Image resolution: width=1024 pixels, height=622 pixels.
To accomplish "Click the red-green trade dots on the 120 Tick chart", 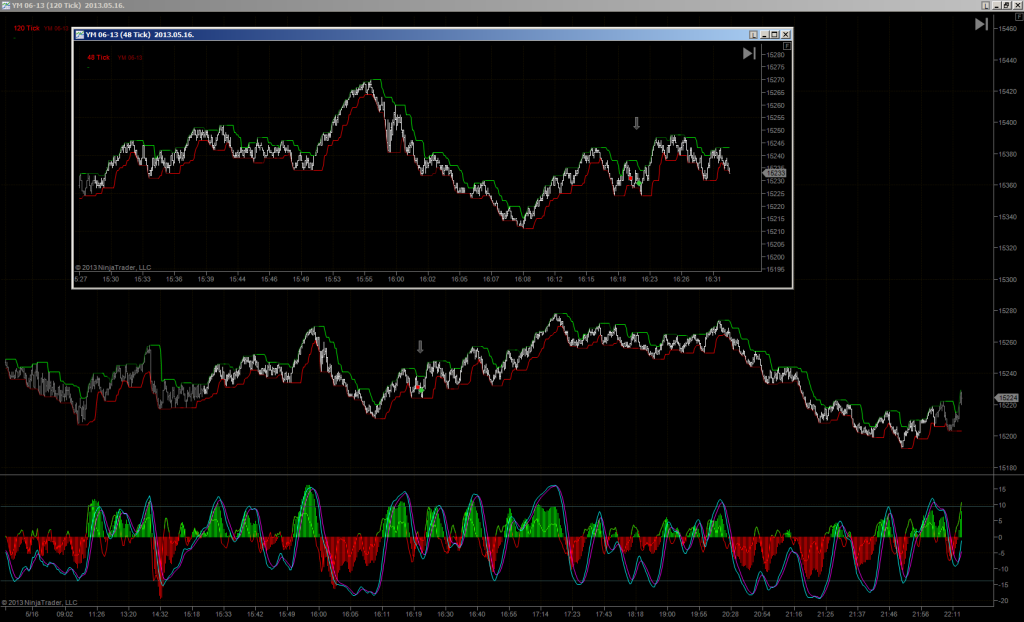I will [x=419, y=389].
